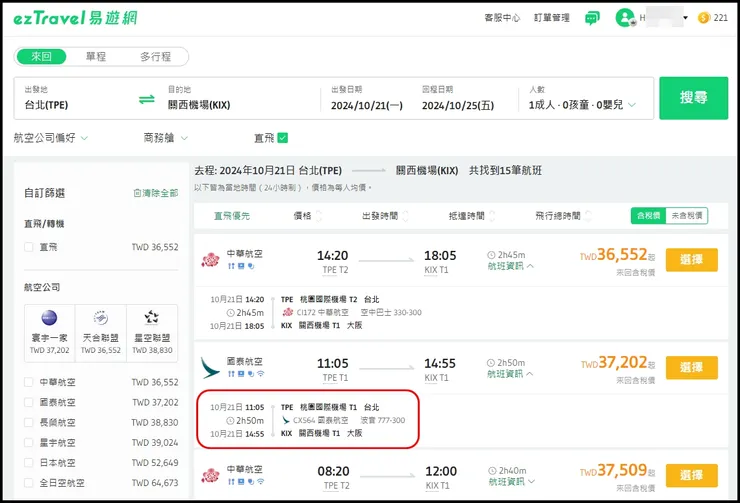Click Cathay Pacific logo on 11:05 flight
The height and width of the screenshot is (503, 740).
click(210, 368)
